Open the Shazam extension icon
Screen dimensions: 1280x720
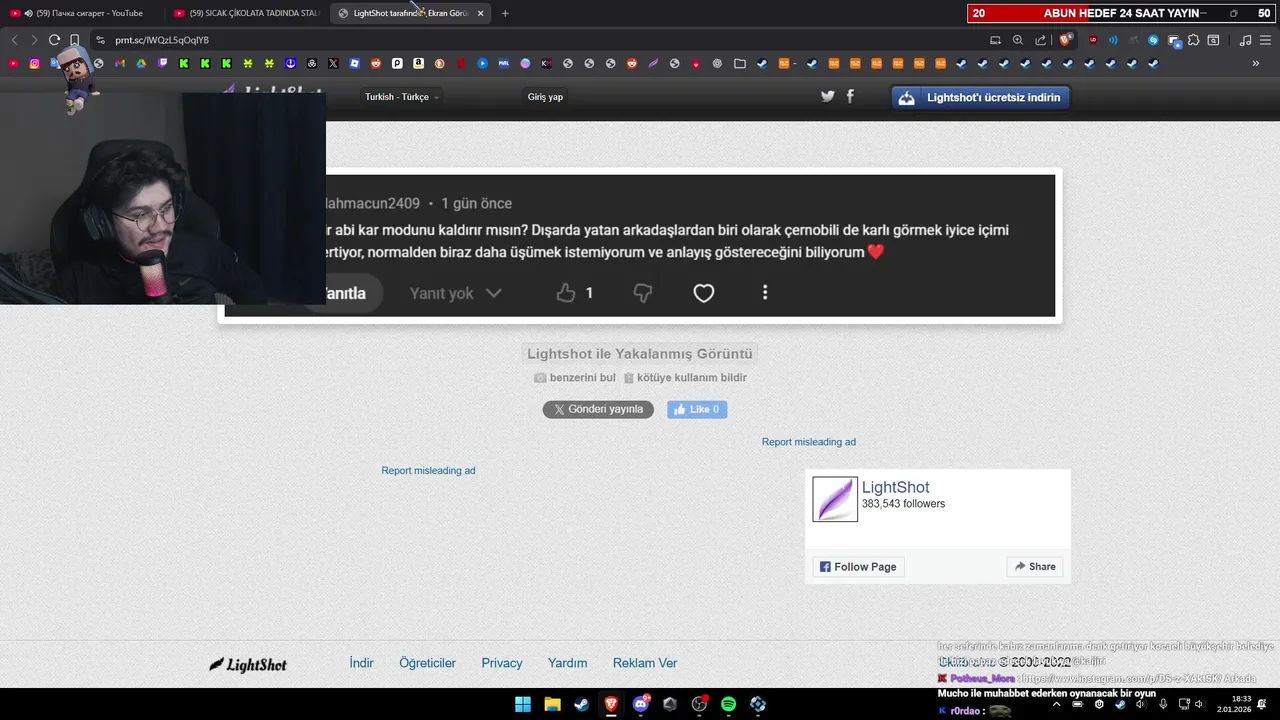point(1153,40)
